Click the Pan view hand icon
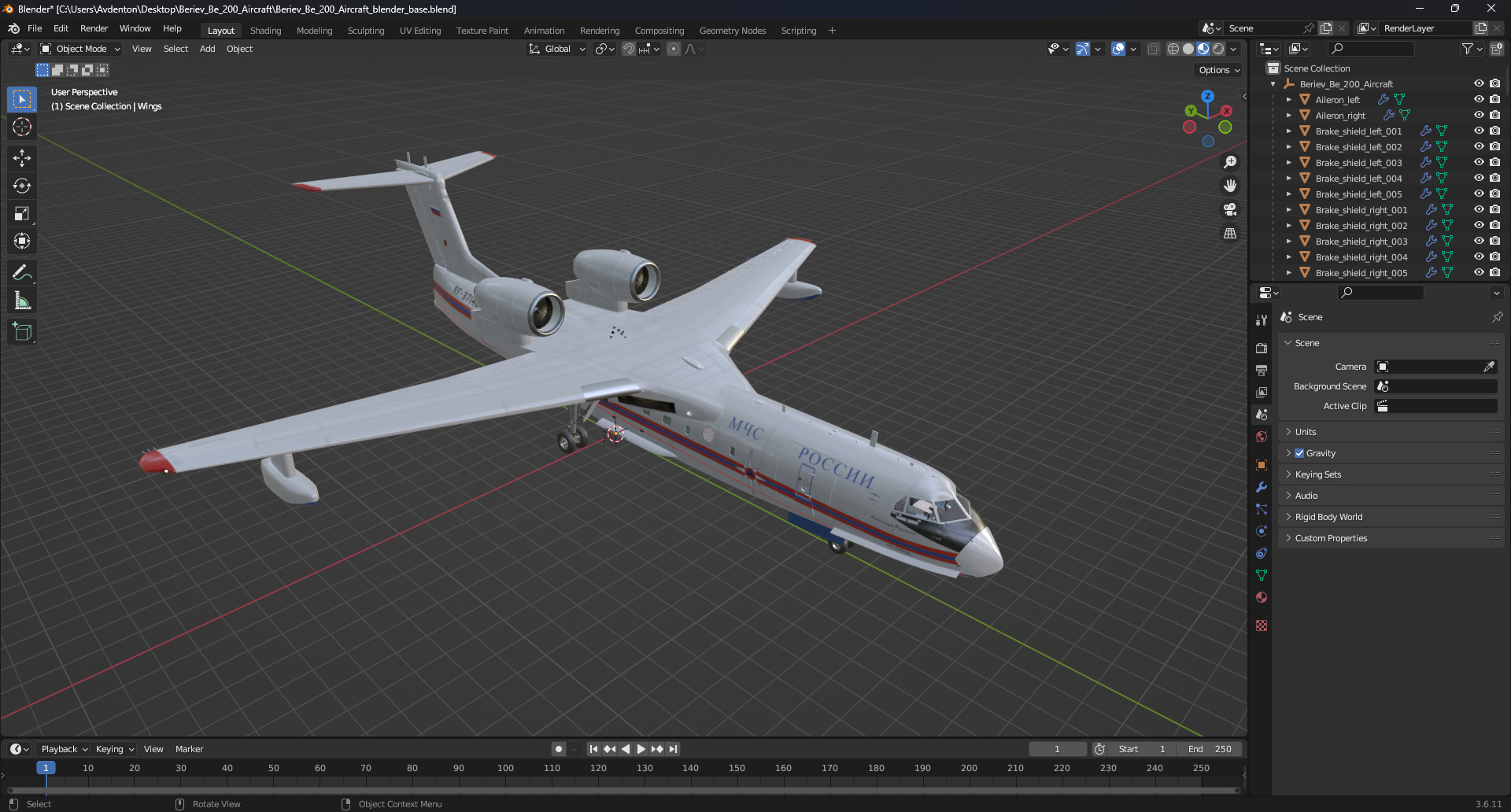1511x812 pixels. (x=1230, y=186)
